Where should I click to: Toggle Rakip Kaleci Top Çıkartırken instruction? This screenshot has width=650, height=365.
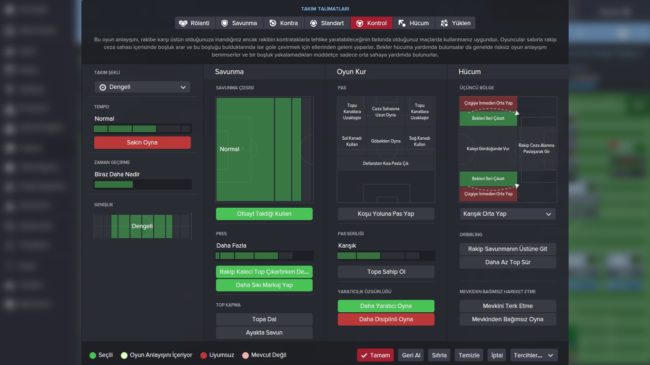[264, 272]
